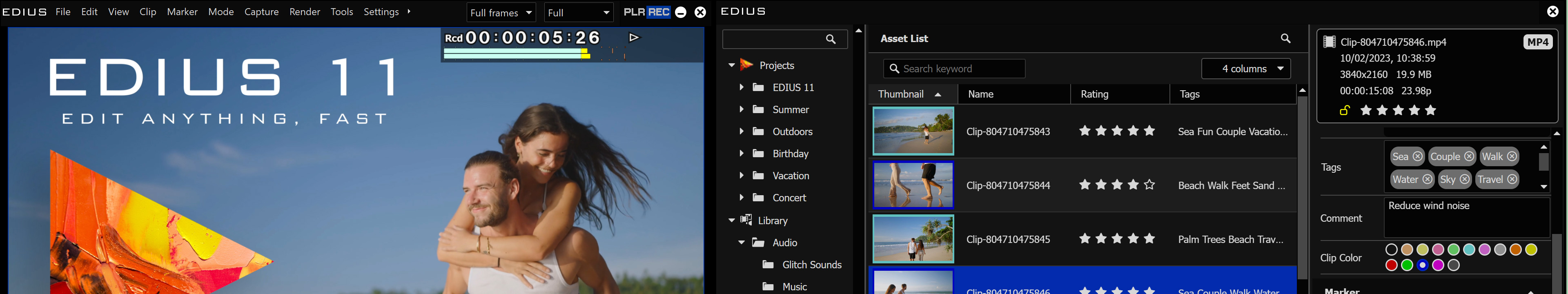Collapse the Audio folder
Screen dimensions: 1568x294
click(742, 242)
